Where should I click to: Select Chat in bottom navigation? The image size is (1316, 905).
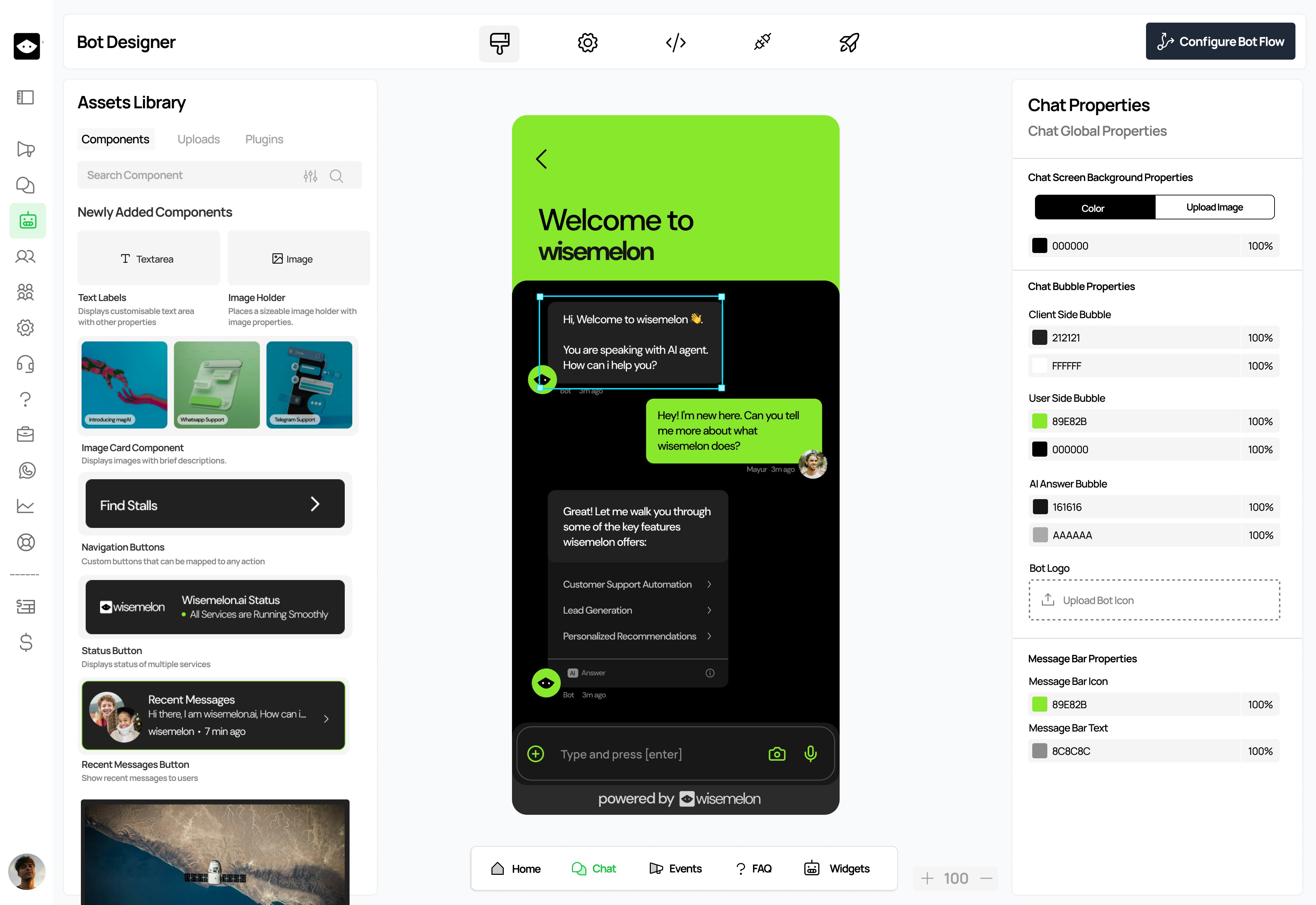593,869
